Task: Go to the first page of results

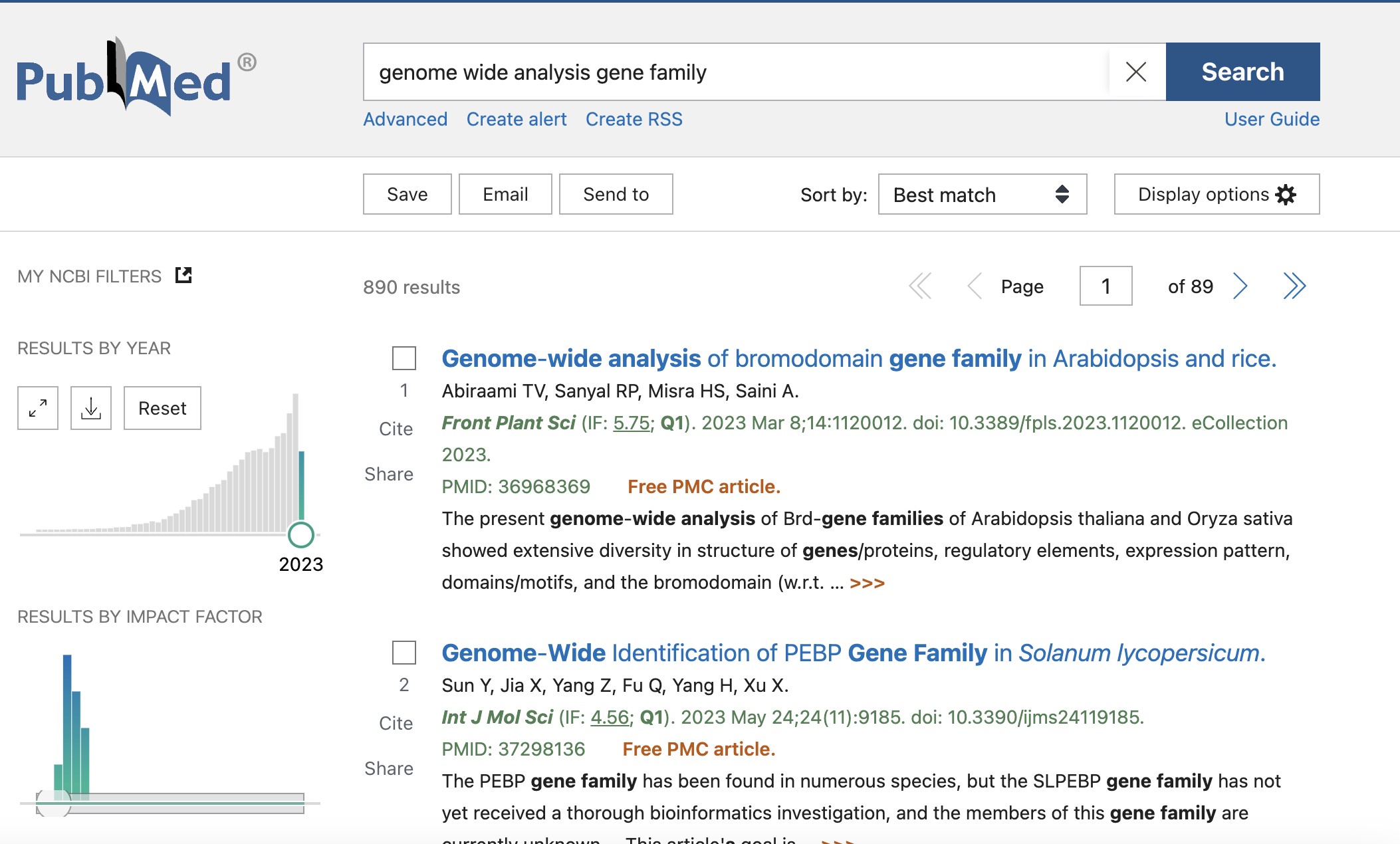Action: click(921, 286)
